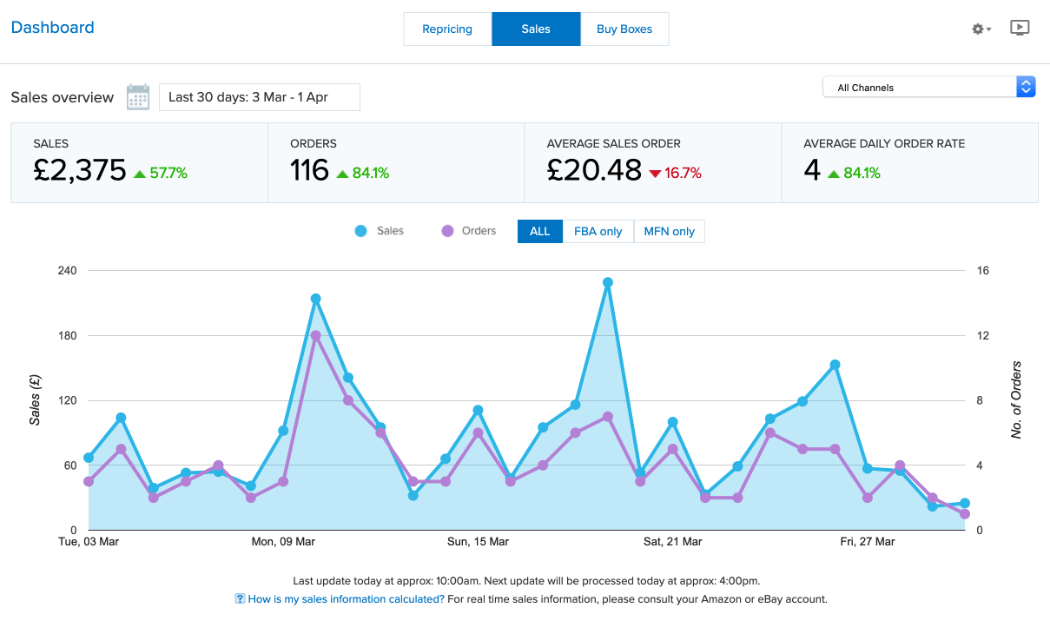The image size is (1050, 620).
Task: Open the Buy Boxes tab
Action: (624, 29)
